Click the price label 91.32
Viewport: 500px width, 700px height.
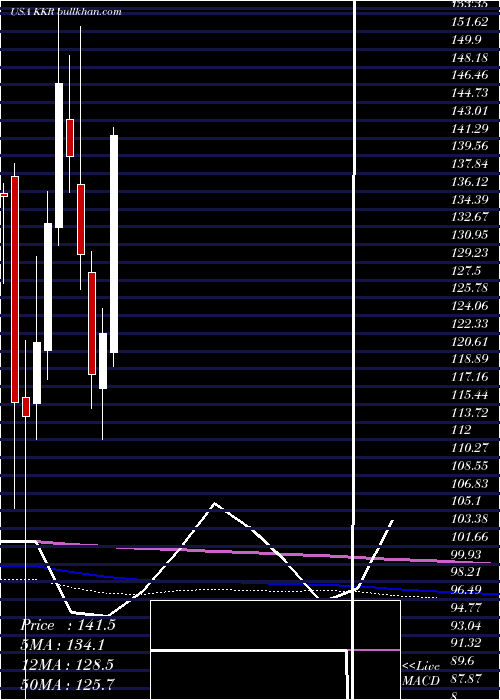click(467, 642)
